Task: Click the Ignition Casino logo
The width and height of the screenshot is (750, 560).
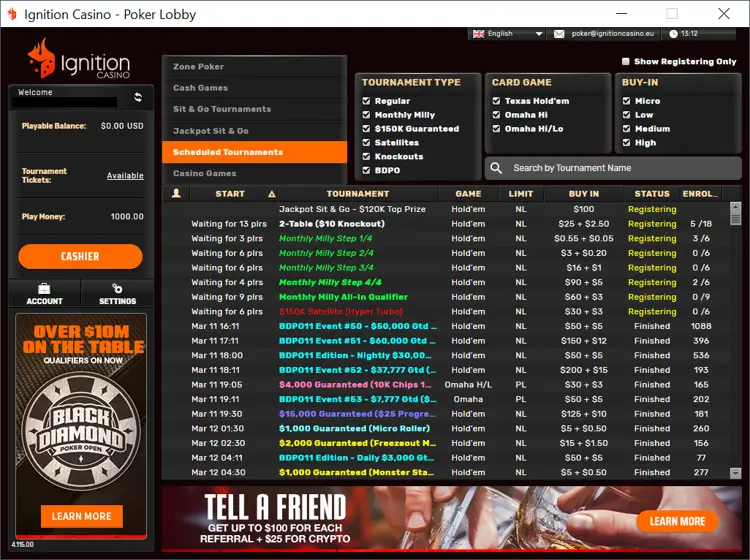Action: pyautogui.click(x=79, y=60)
